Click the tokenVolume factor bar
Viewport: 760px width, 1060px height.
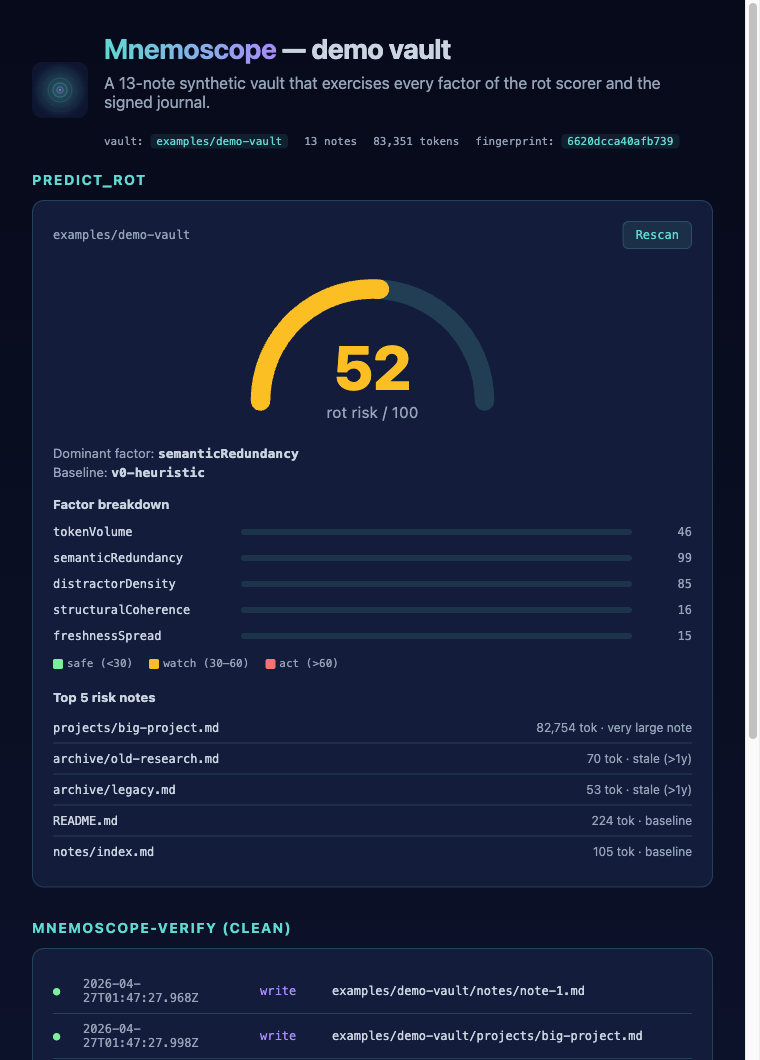pyautogui.click(x=436, y=532)
